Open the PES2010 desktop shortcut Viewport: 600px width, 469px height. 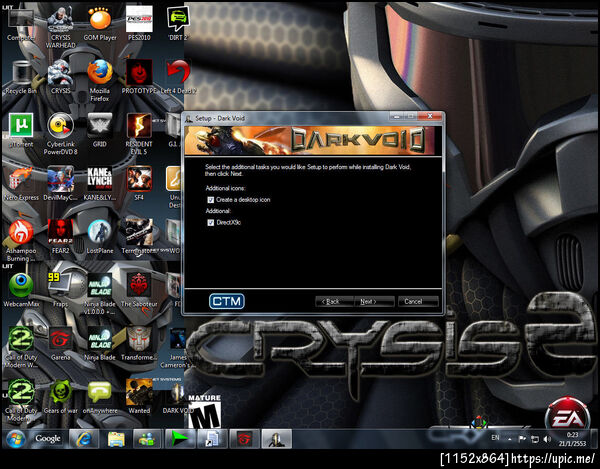coord(139,24)
